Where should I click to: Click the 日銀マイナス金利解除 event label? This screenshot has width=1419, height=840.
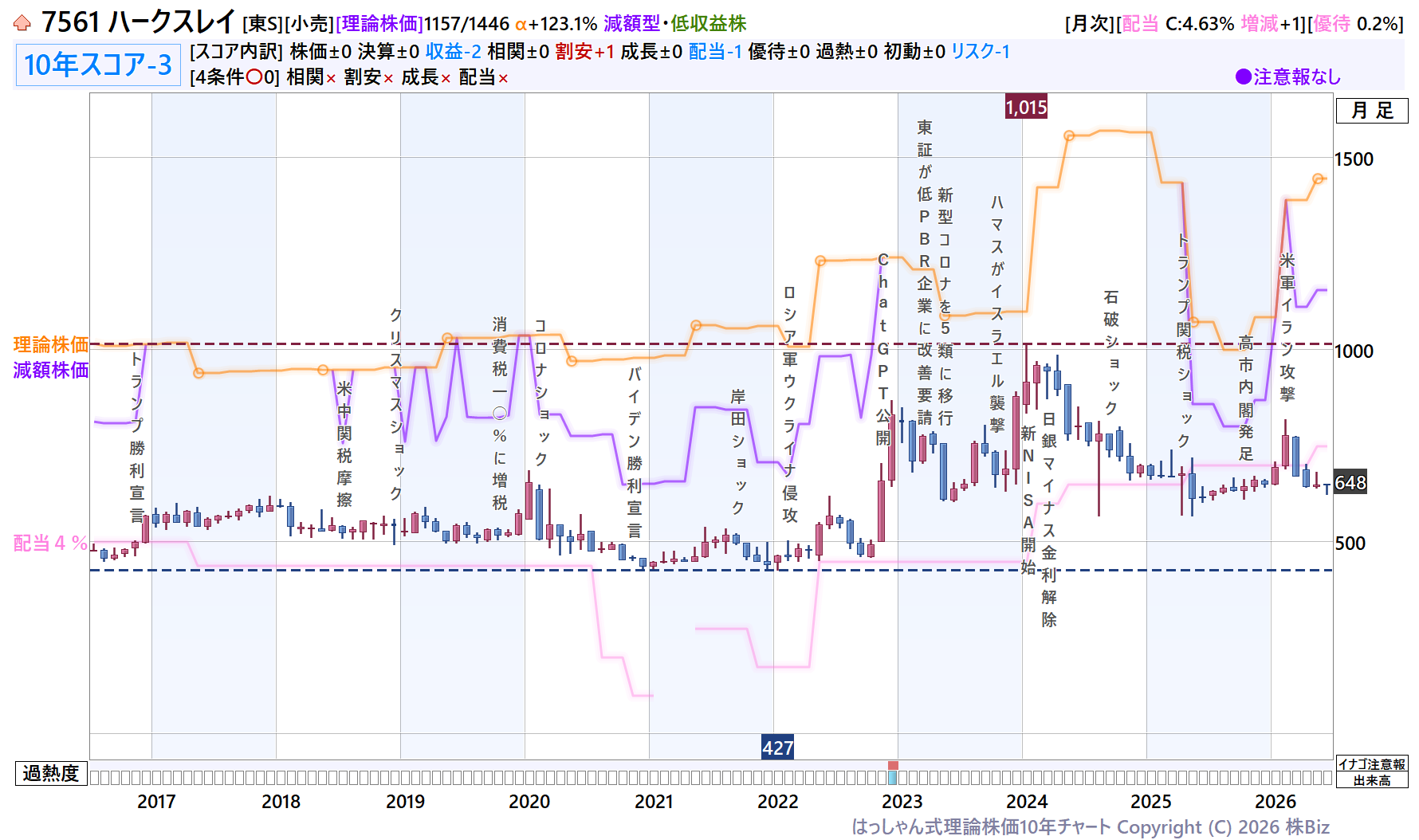tap(1049, 520)
